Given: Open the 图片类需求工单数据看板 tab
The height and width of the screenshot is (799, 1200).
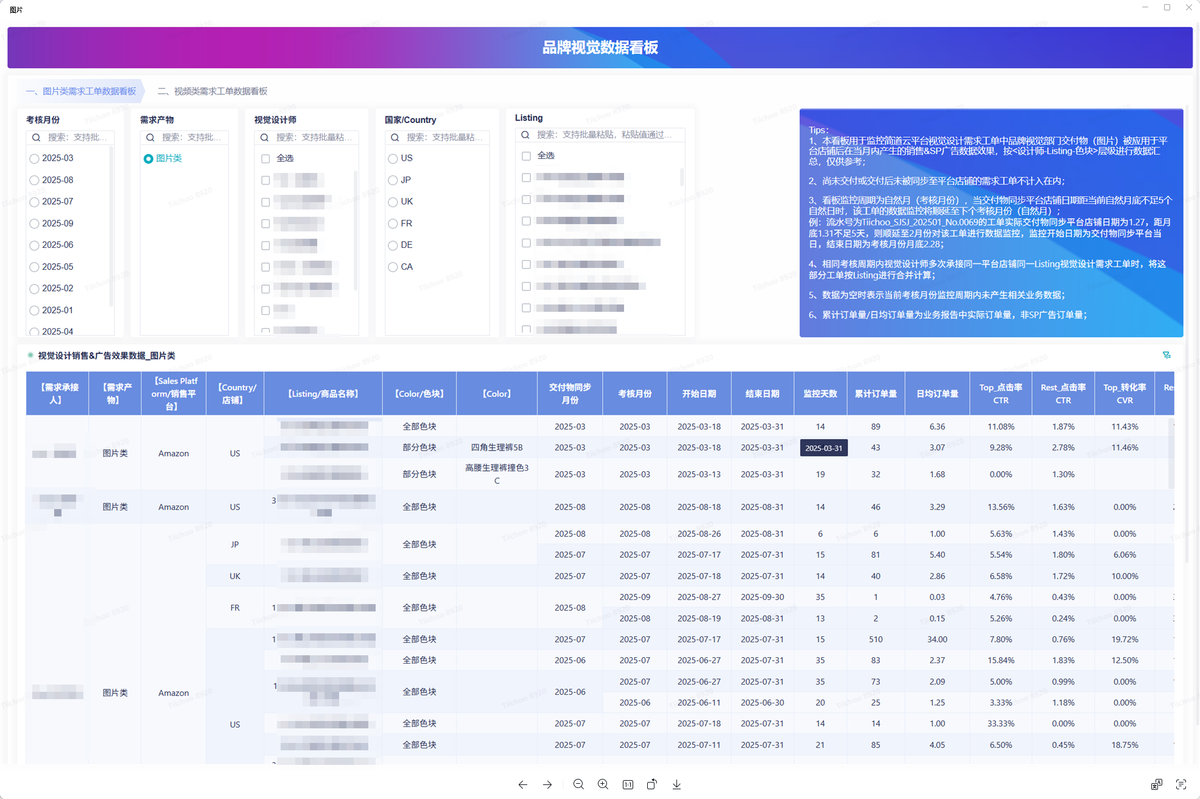Looking at the screenshot, I should 81,91.
